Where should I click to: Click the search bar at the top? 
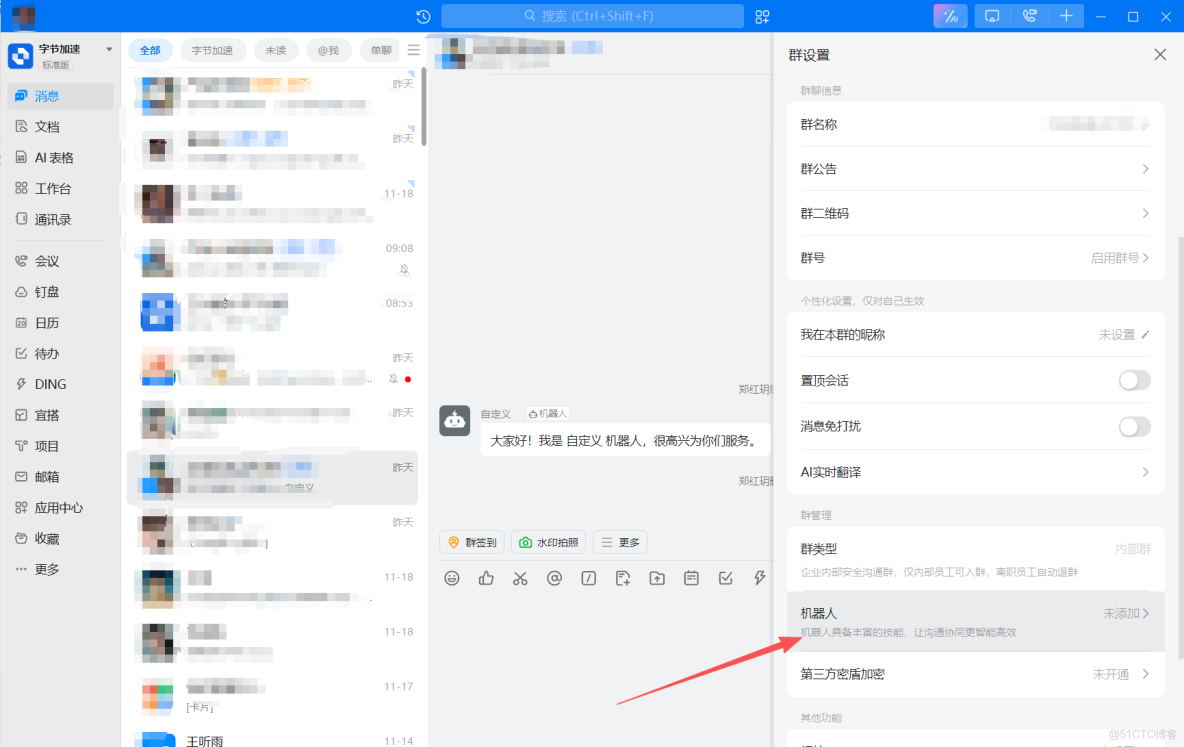point(592,16)
